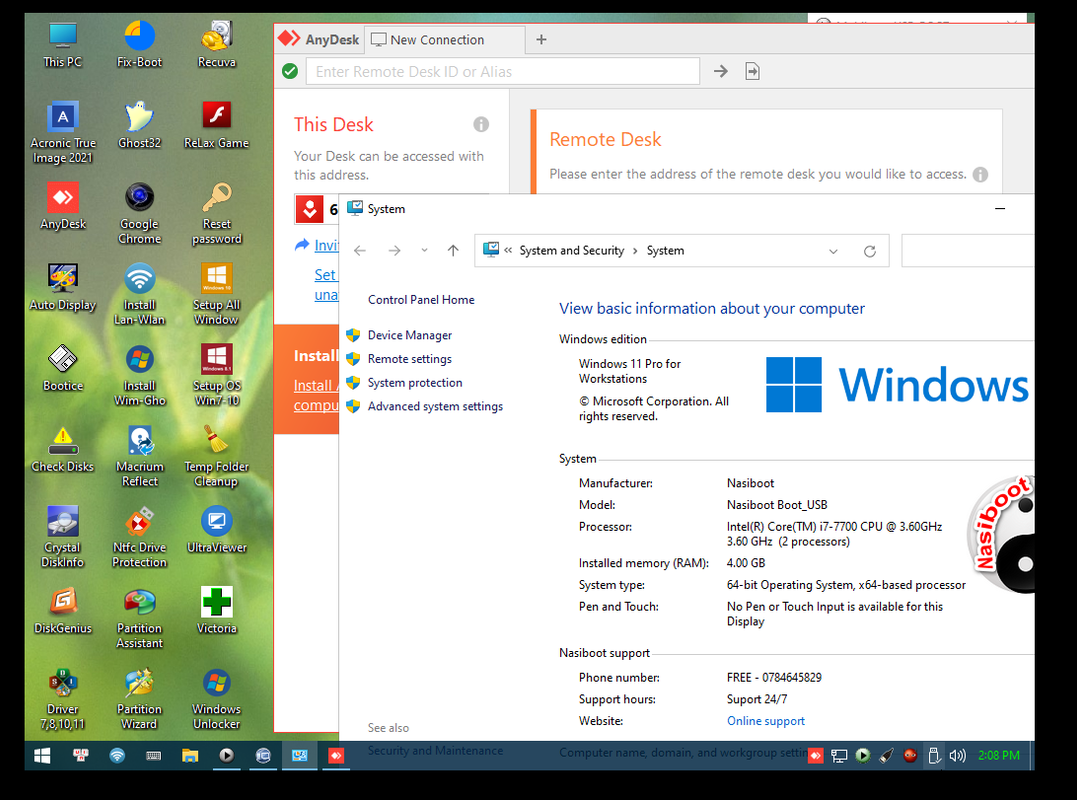Refresh the System control panel page
This screenshot has height=800, width=1077.
(870, 251)
